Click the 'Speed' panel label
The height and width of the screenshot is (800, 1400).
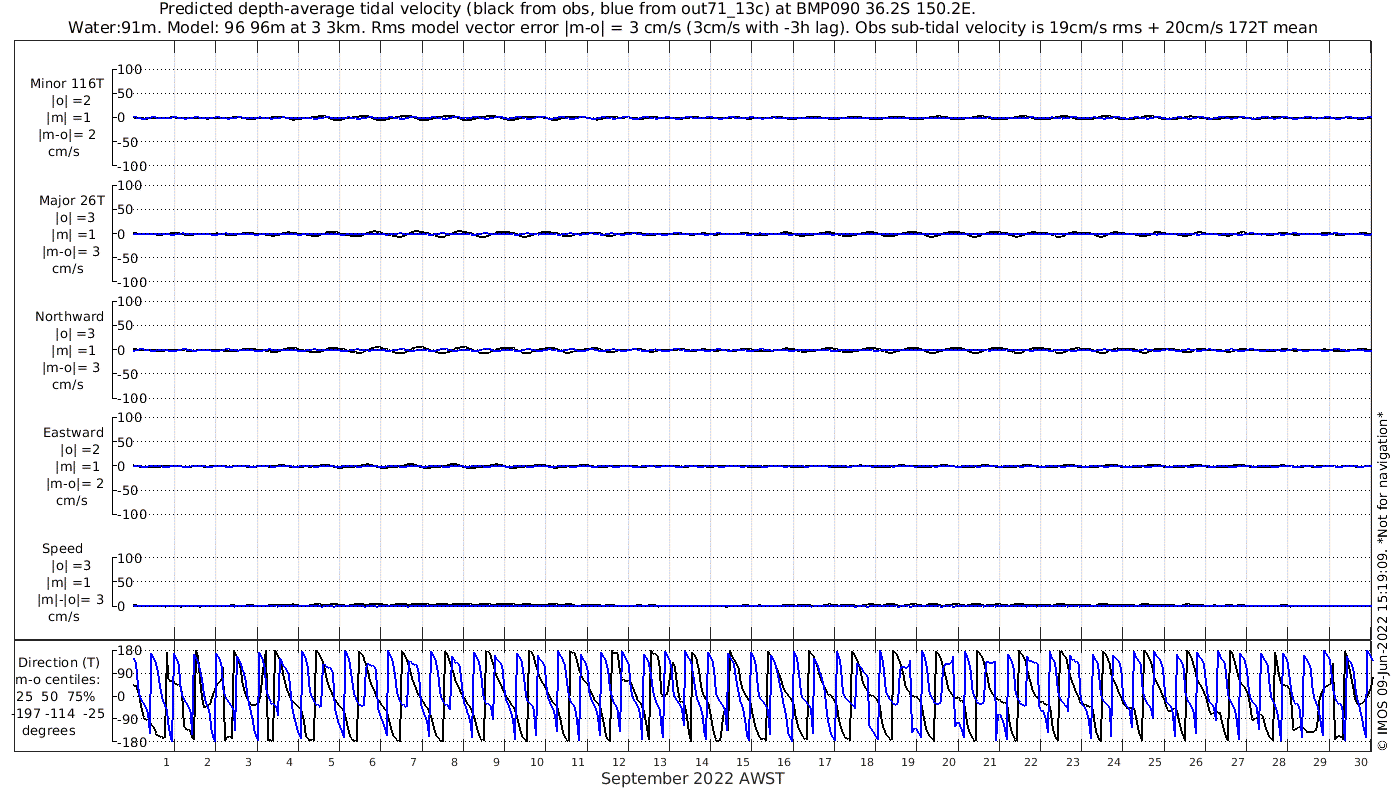pos(62,548)
